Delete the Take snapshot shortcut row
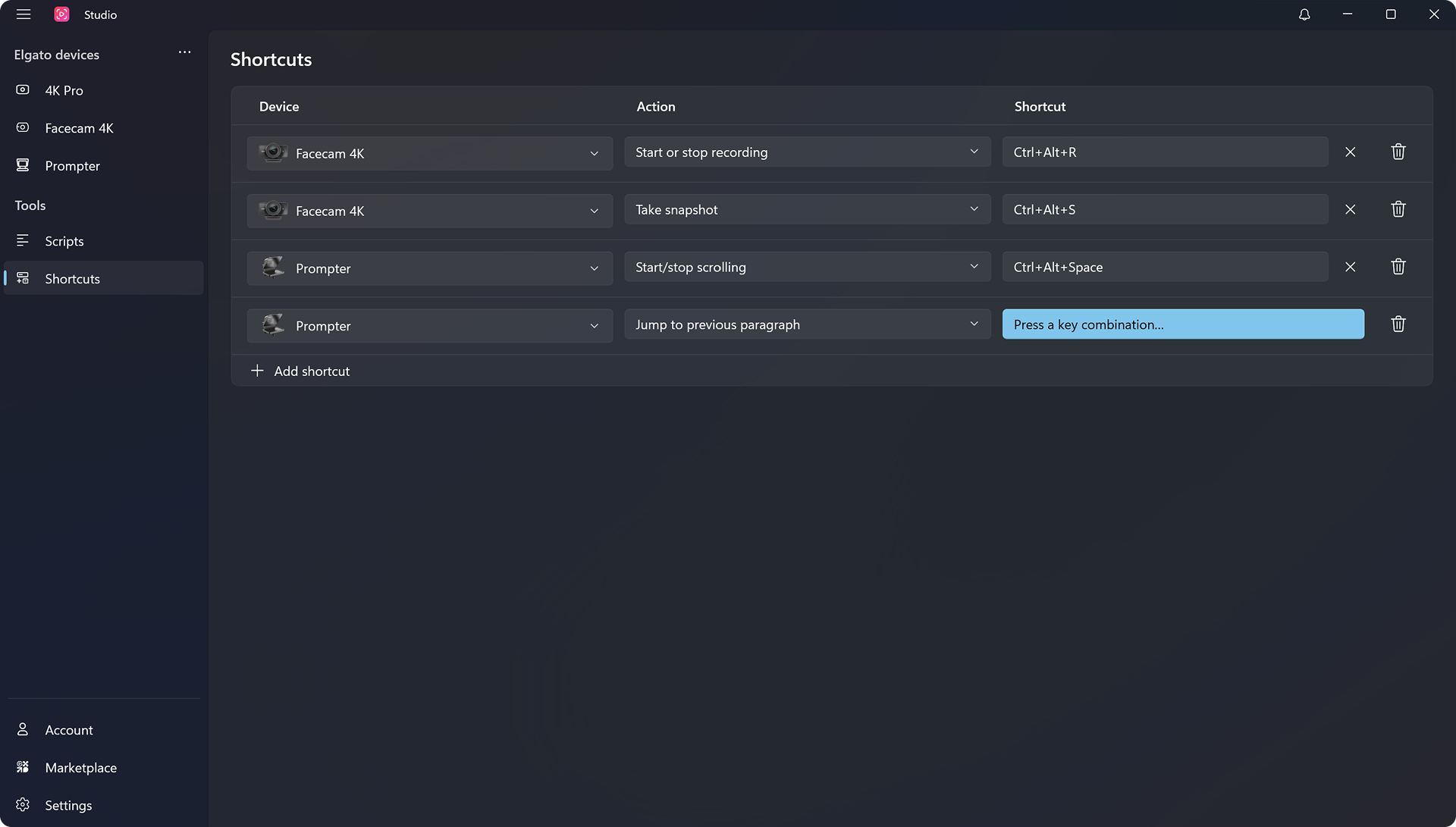Image resolution: width=1456 pixels, height=827 pixels. click(x=1398, y=209)
